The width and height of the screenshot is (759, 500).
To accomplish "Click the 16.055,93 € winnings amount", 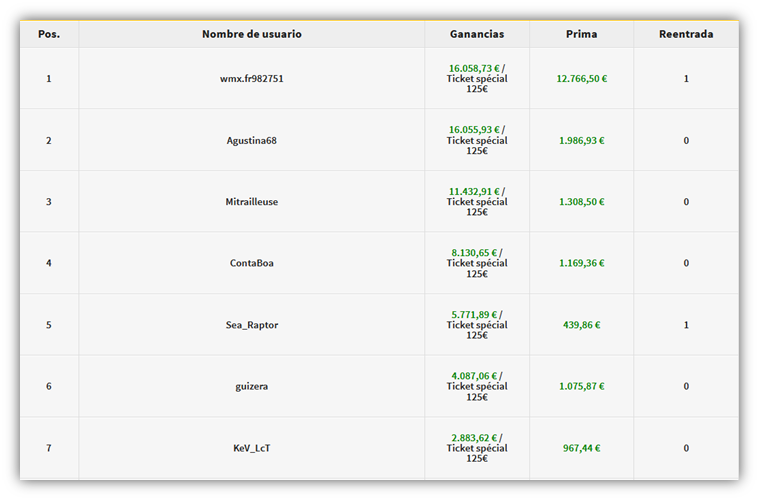I will [x=474, y=130].
